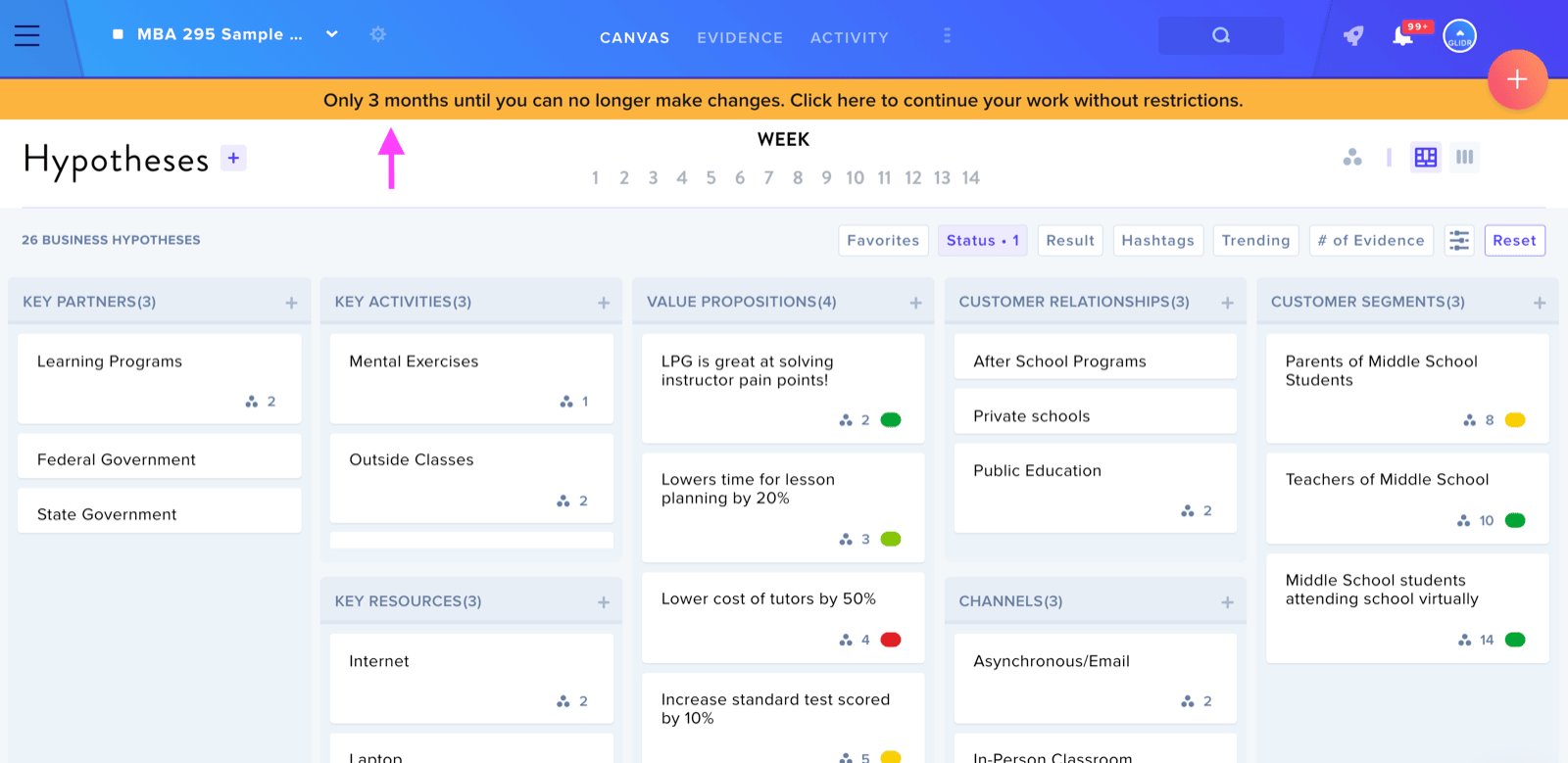Viewport: 1568px width, 763px height.
Task: Open the Federal Government card
Action: (x=160, y=456)
